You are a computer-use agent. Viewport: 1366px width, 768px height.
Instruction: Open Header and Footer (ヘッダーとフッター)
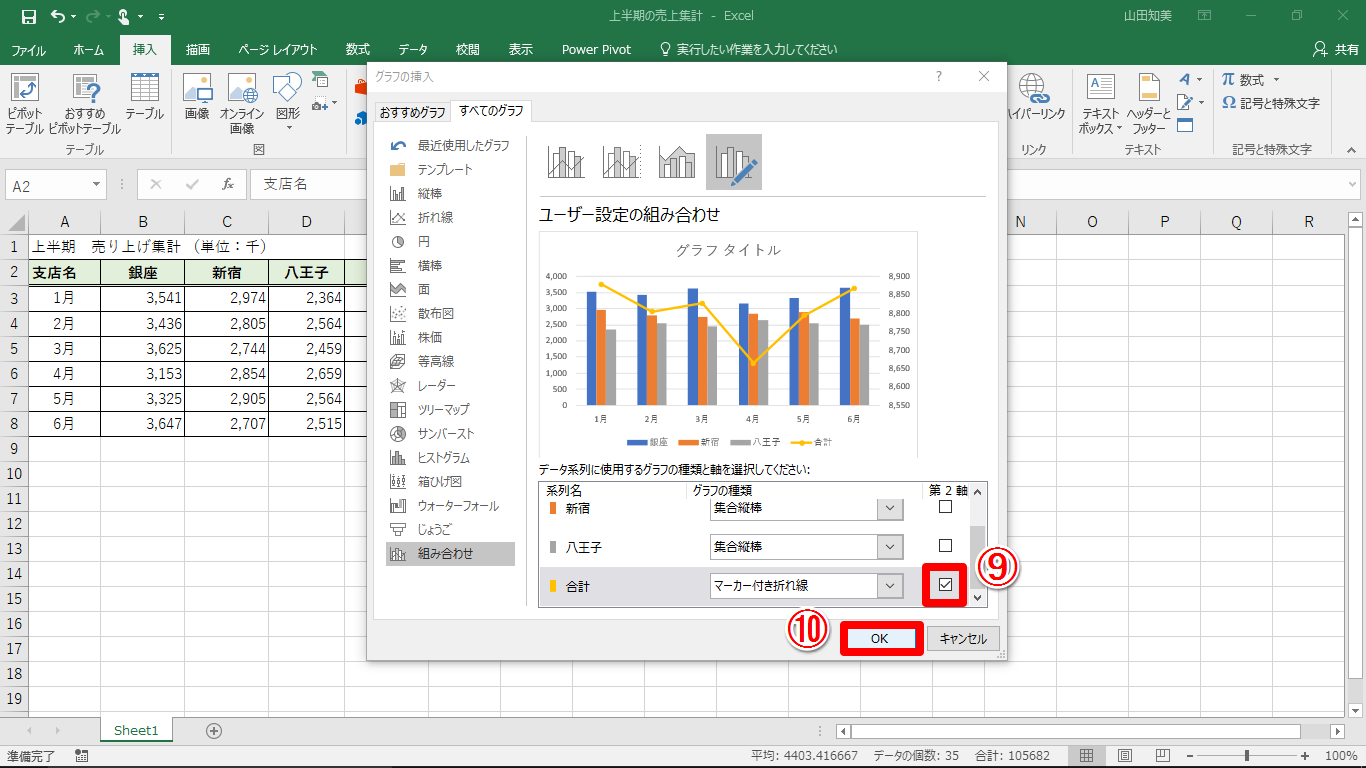click(x=1147, y=104)
